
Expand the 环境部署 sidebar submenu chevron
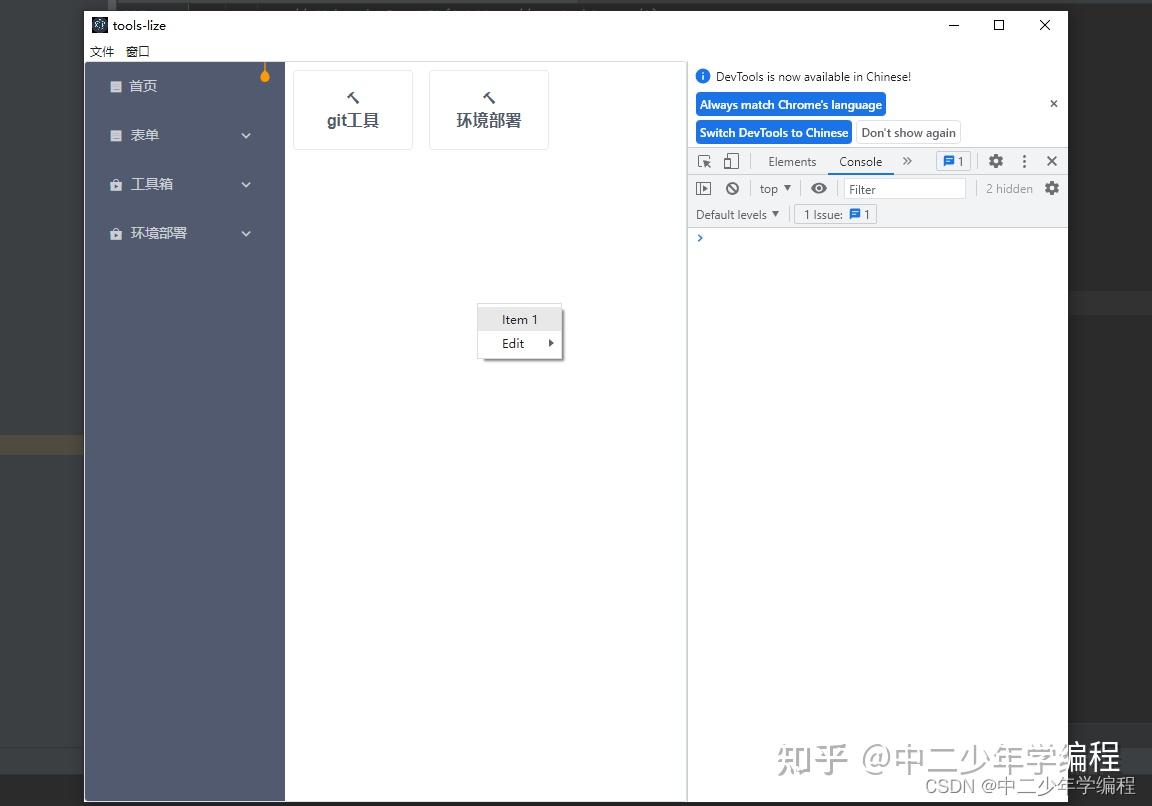[x=246, y=234]
